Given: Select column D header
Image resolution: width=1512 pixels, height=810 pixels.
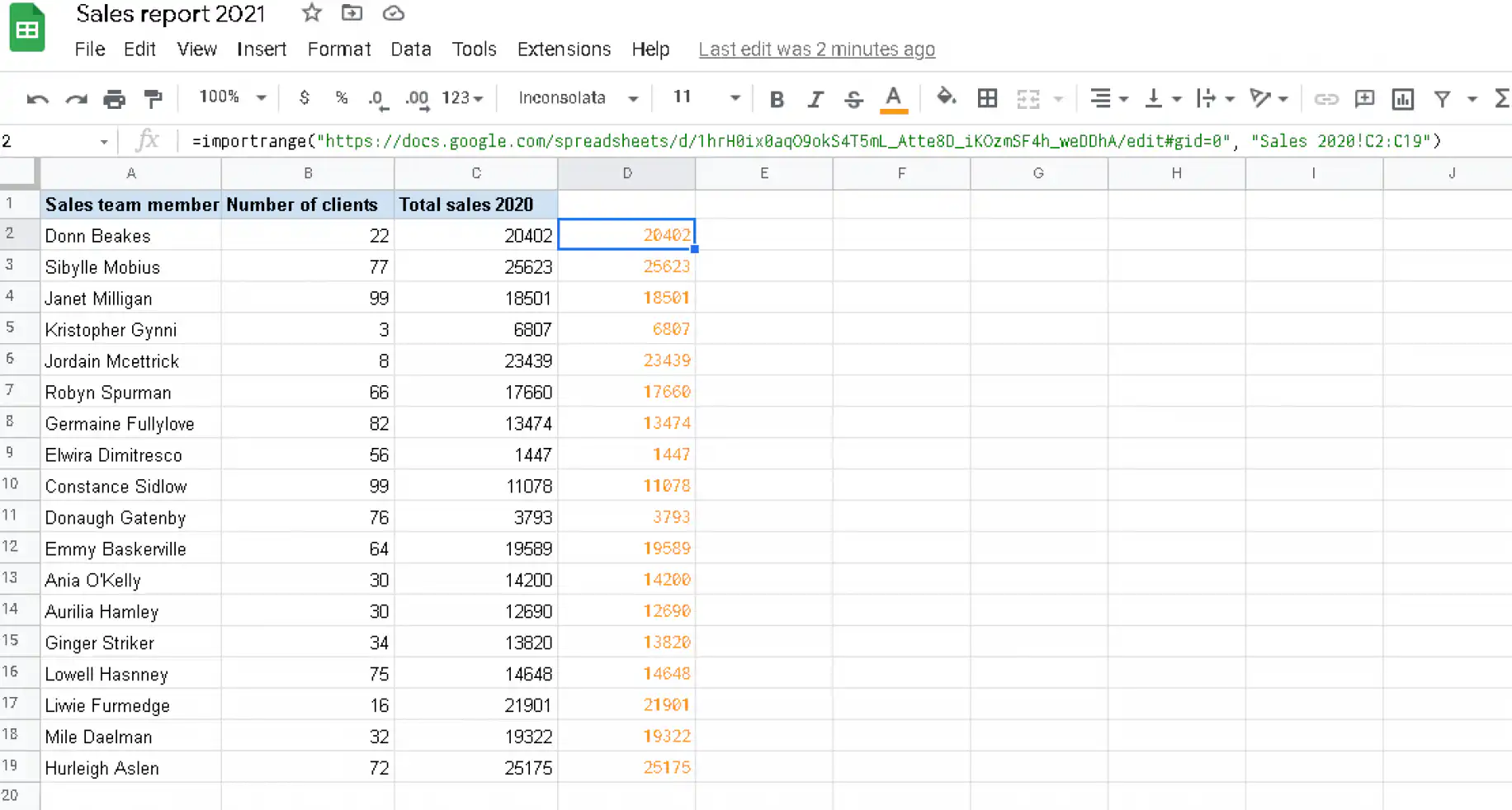Looking at the screenshot, I should 626,173.
